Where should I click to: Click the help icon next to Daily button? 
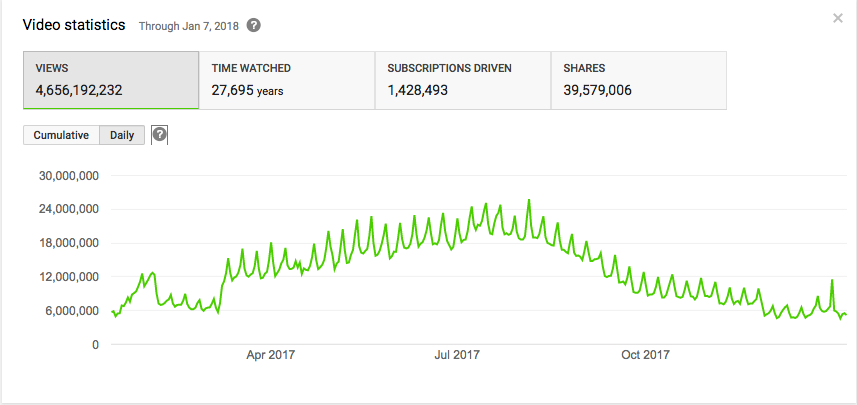159,134
